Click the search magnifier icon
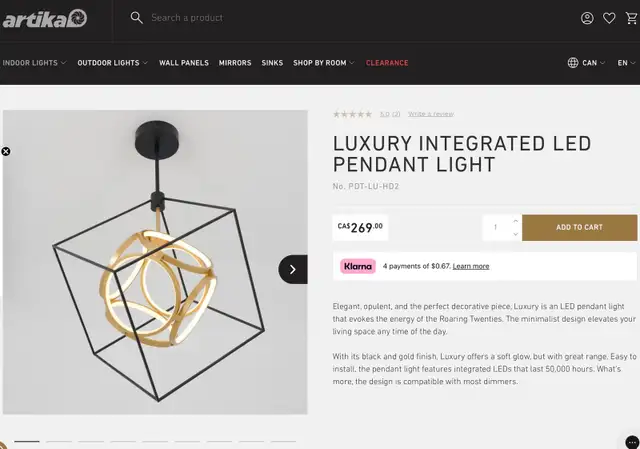Image resolution: width=640 pixels, height=449 pixels. click(x=137, y=18)
